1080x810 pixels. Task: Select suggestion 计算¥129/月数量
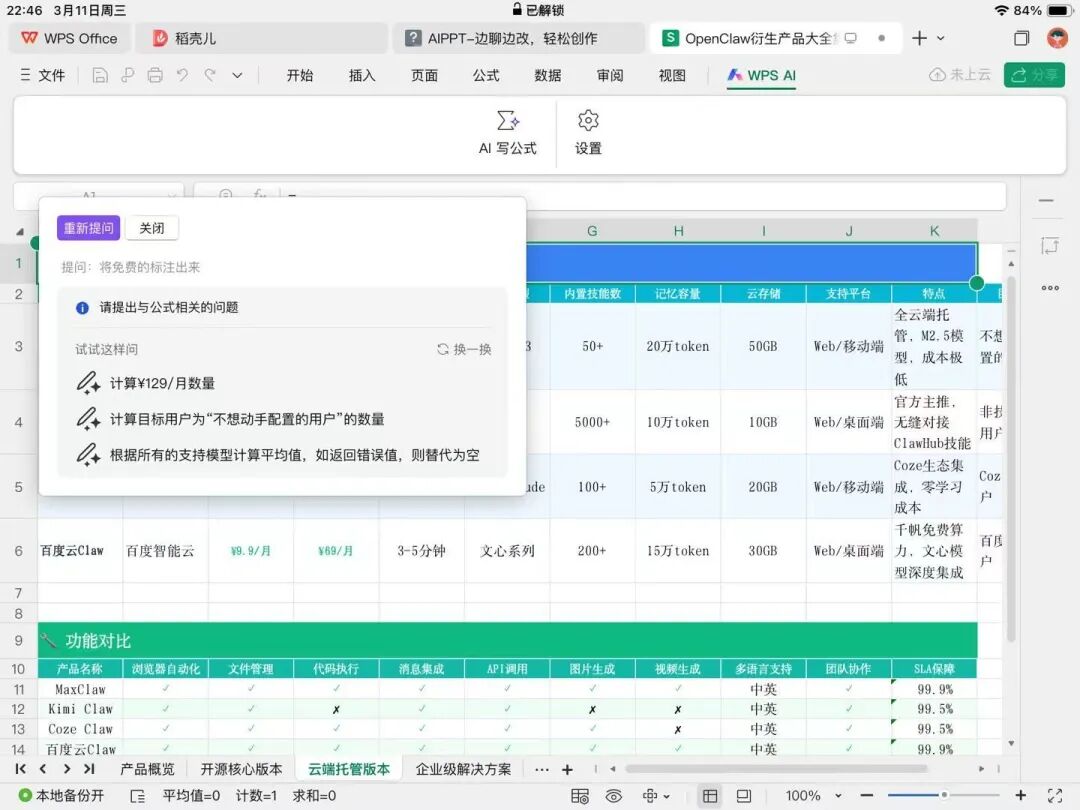click(163, 383)
